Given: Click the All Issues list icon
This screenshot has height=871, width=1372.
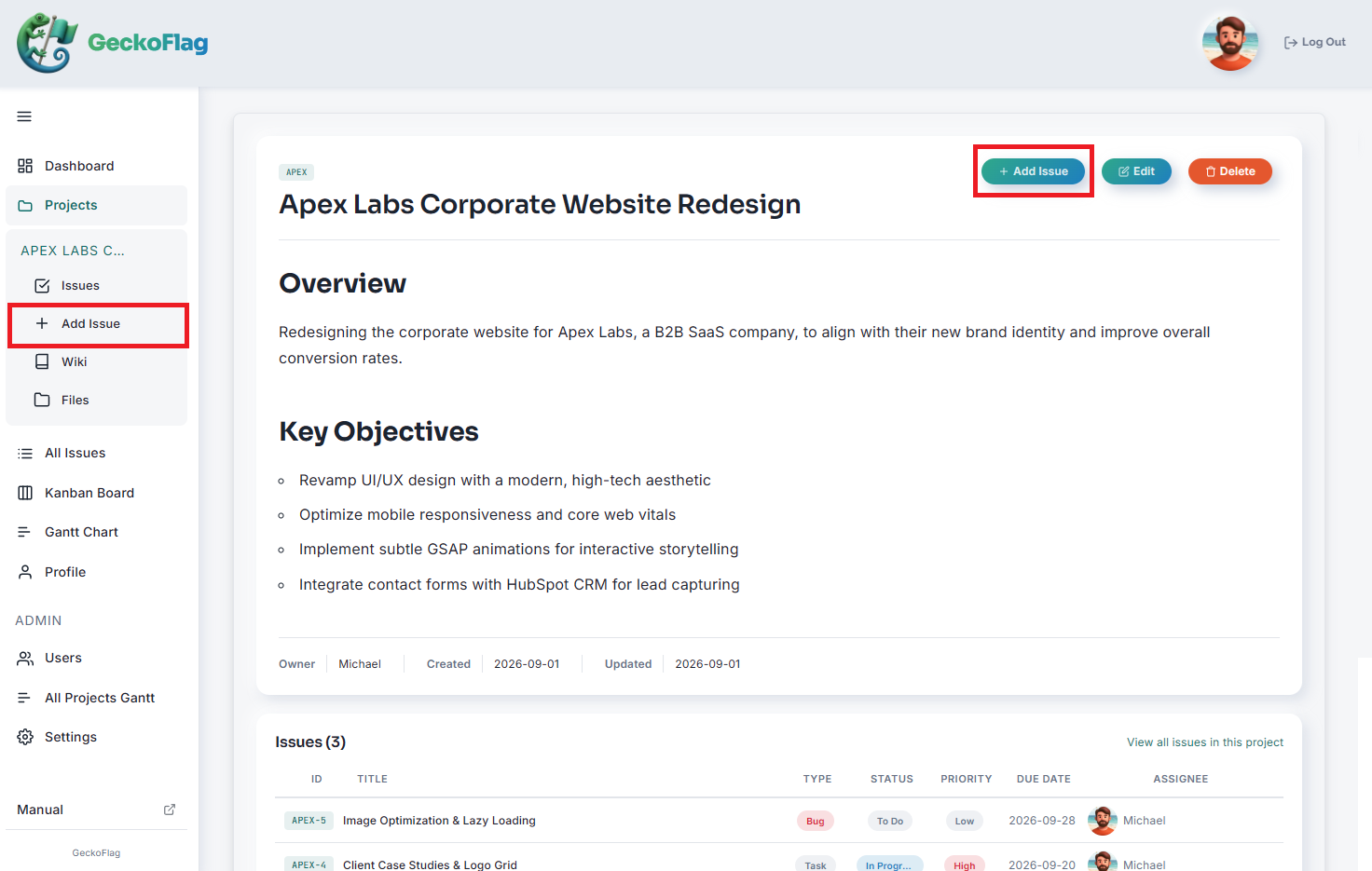Looking at the screenshot, I should 25,454.
